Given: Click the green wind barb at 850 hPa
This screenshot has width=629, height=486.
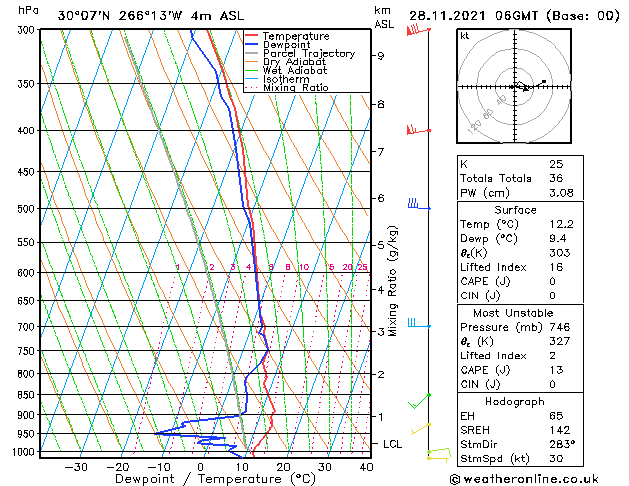Looking at the screenshot, I should (x=419, y=401).
